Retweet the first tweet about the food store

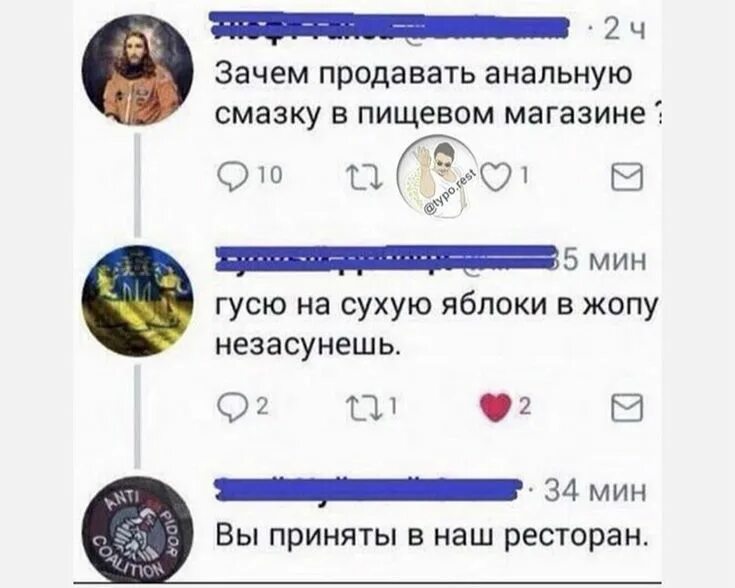(364, 178)
